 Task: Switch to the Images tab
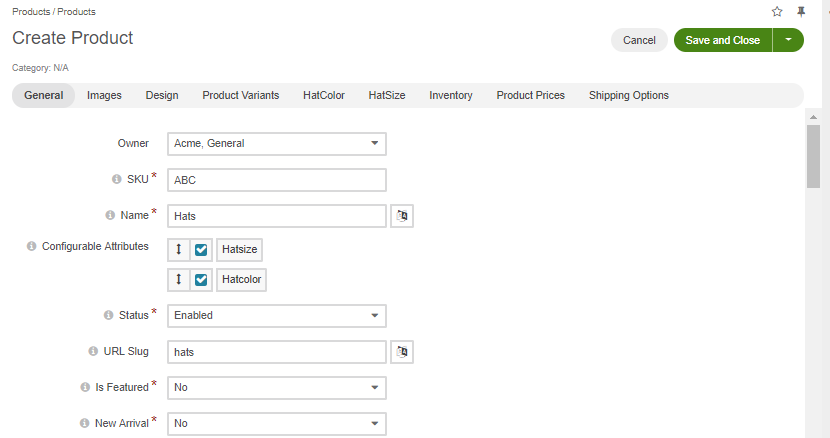click(104, 96)
